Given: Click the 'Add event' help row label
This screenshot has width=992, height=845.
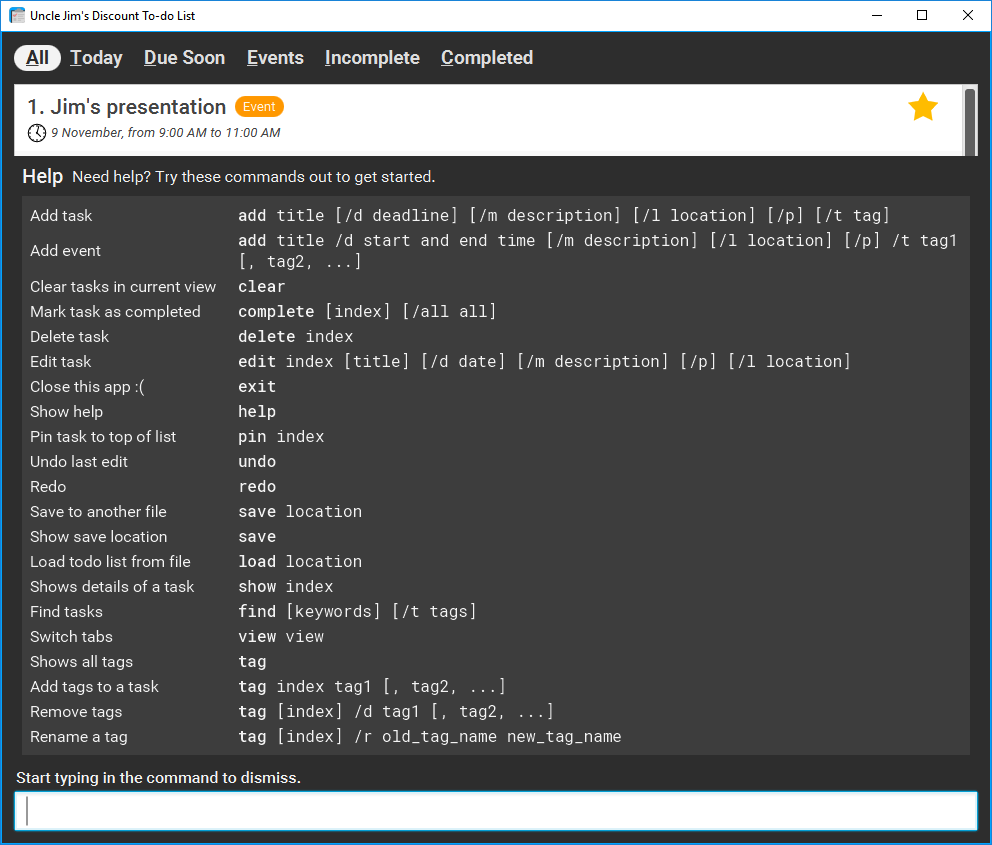Looking at the screenshot, I should (65, 250).
